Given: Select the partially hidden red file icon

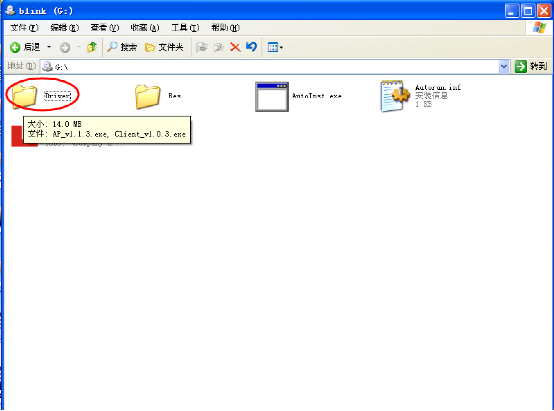Looking at the screenshot, I should [x=17, y=136].
